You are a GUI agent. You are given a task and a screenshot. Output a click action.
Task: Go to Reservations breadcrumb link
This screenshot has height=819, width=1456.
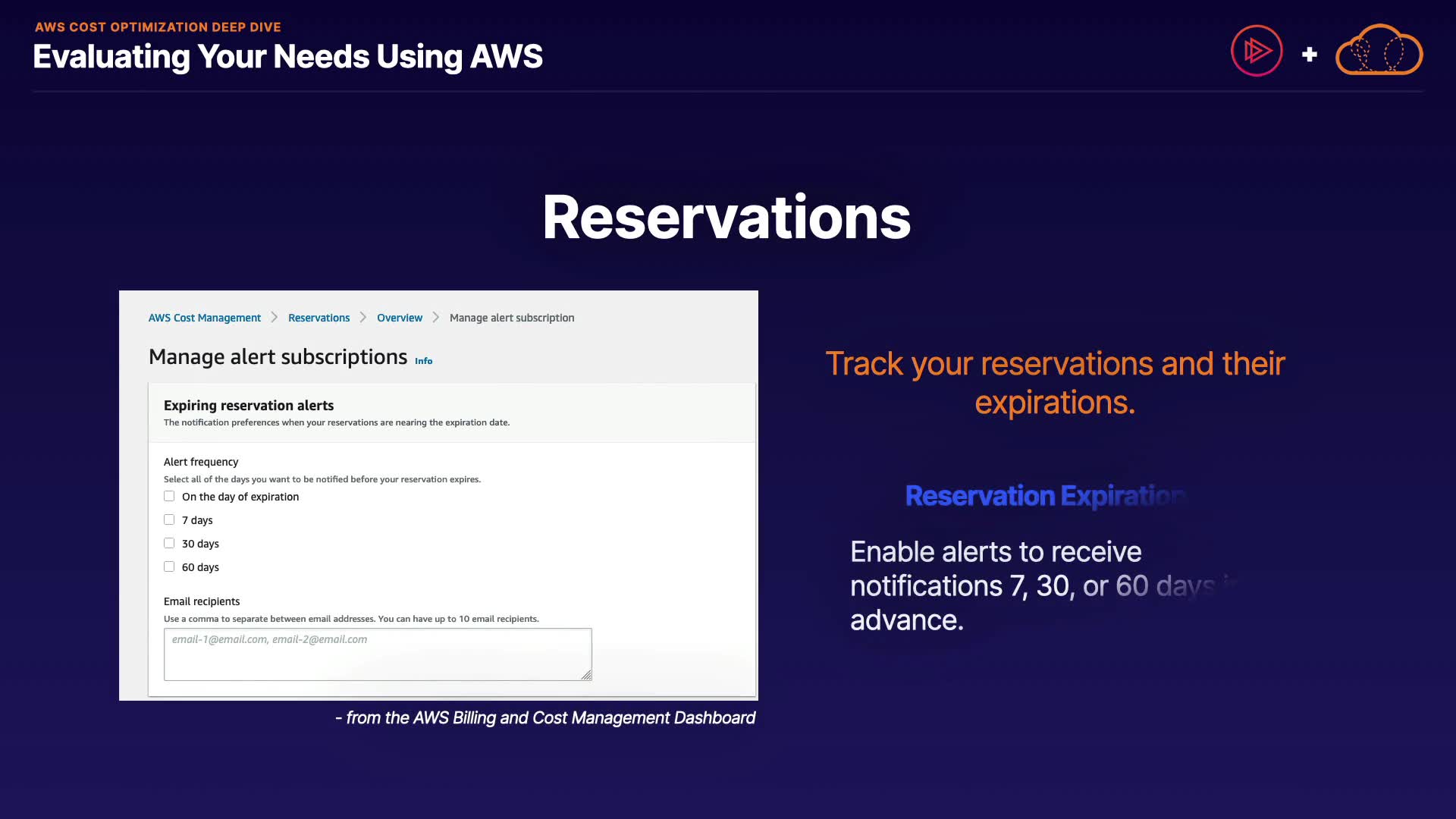pyautogui.click(x=318, y=318)
